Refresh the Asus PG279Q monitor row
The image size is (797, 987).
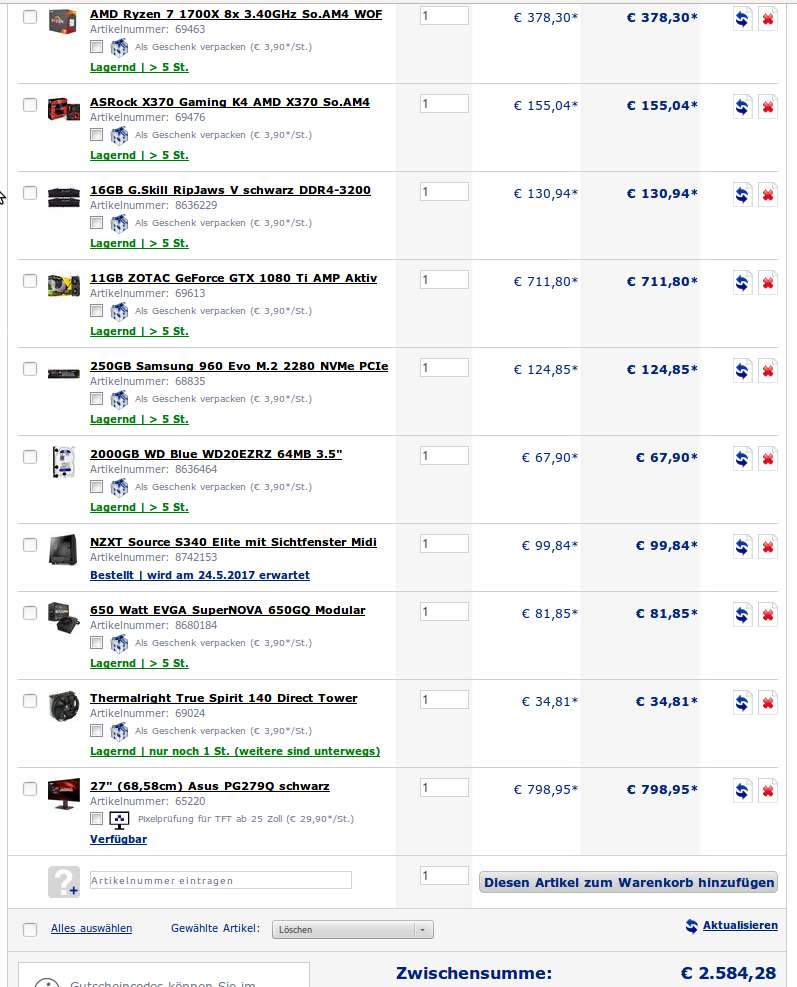pyautogui.click(x=742, y=792)
